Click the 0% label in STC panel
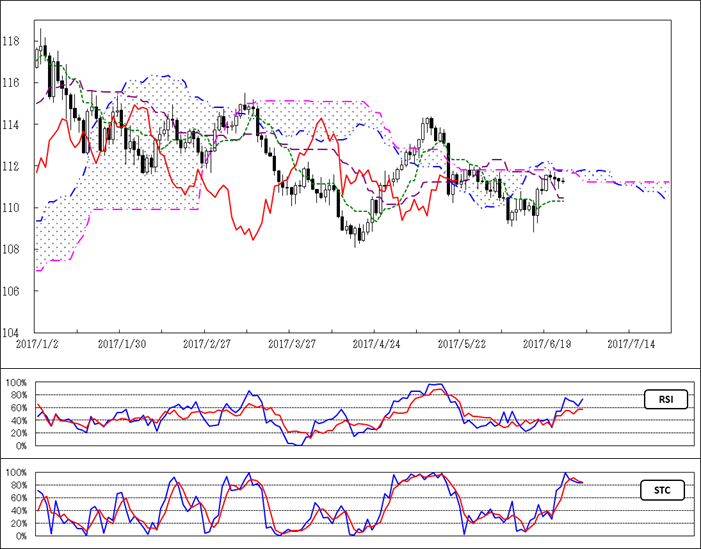The height and width of the screenshot is (549, 701). pyautogui.click(x=21, y=536)
